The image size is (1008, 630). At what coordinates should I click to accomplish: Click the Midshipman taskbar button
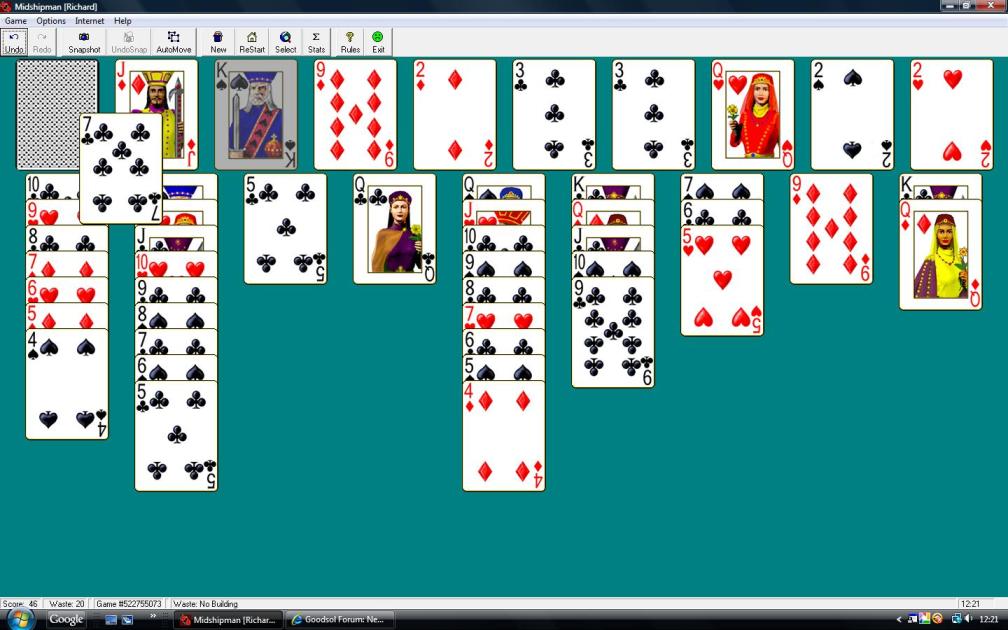pyautogui.click(x=230, y=620)
